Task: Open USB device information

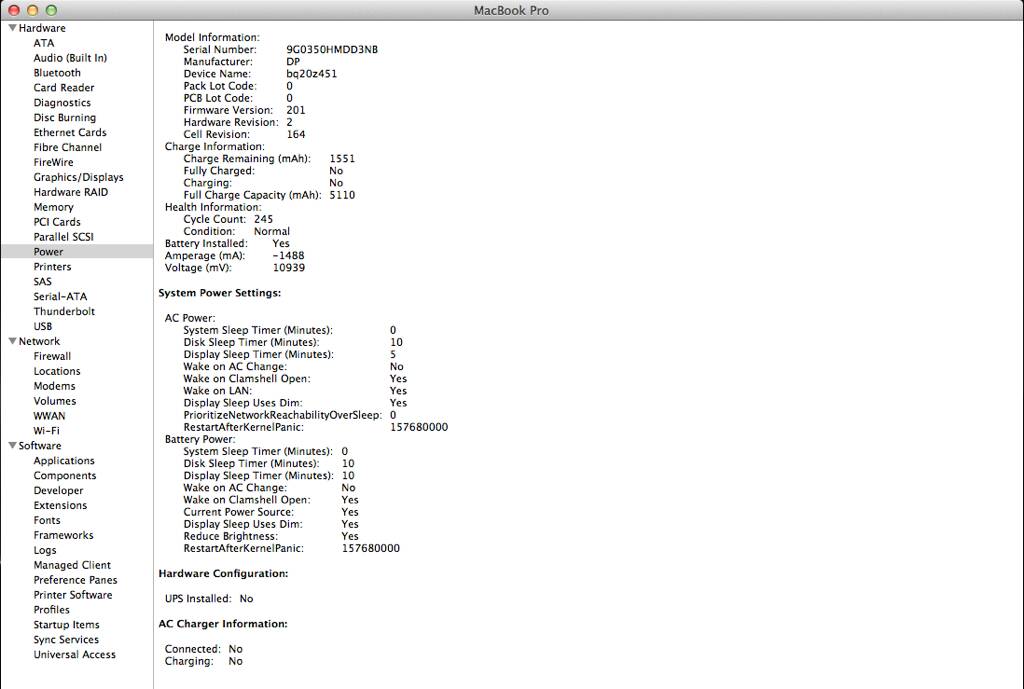Action: (42, 327)
